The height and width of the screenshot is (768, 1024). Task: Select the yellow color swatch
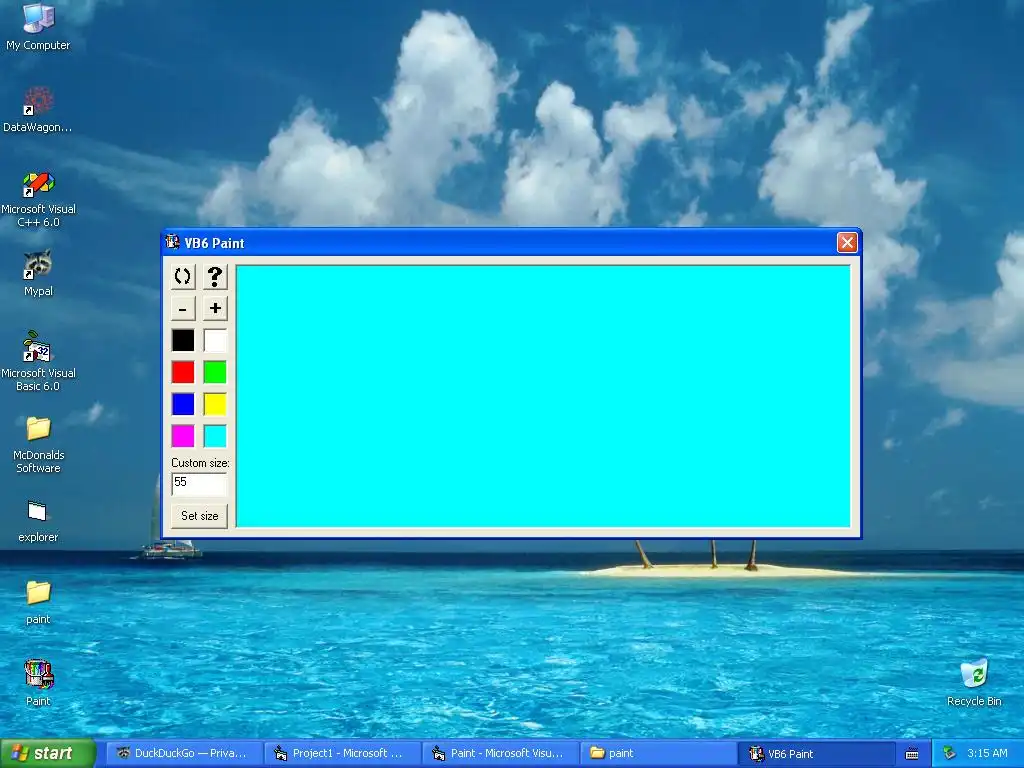pos(215,404)
